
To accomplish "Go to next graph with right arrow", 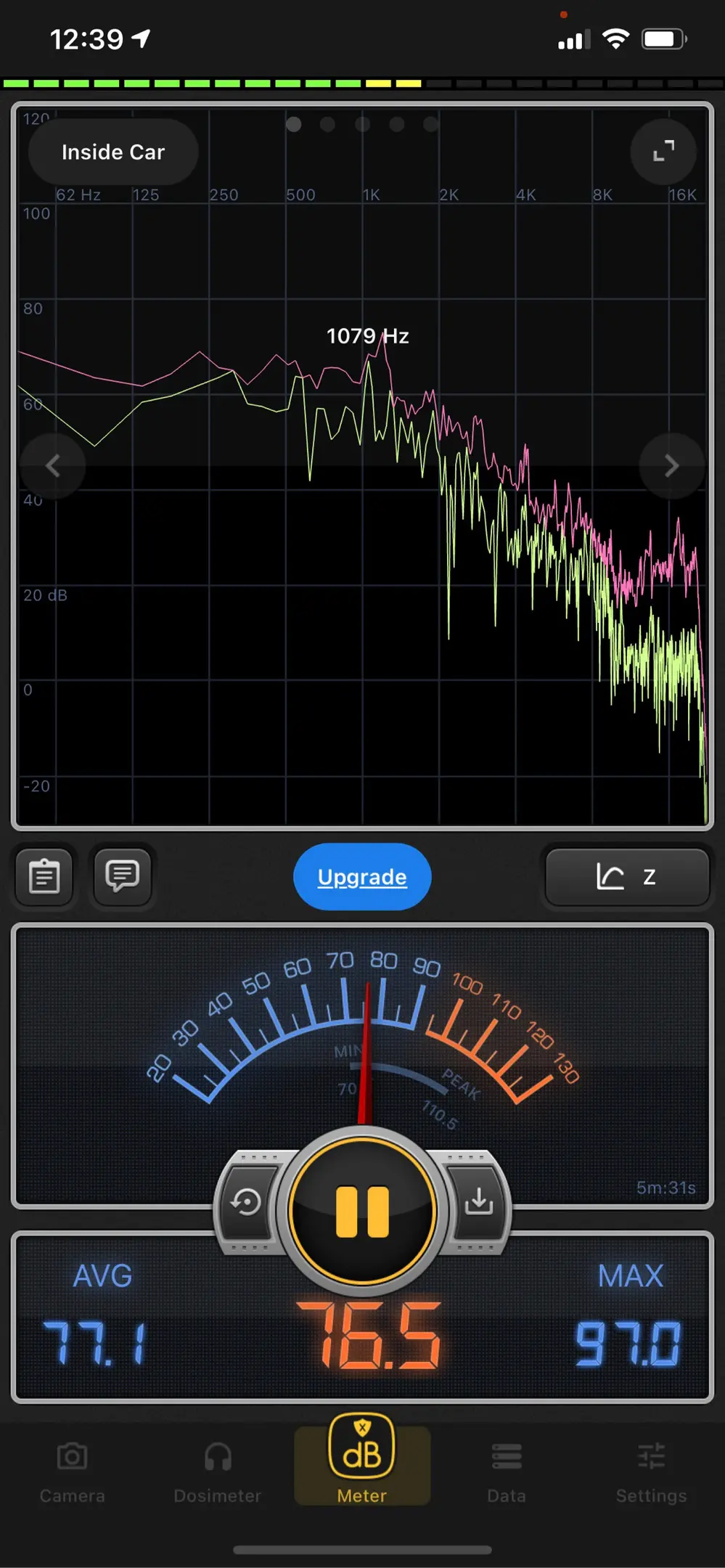I will pyautogui.click(x=671, y=466).
